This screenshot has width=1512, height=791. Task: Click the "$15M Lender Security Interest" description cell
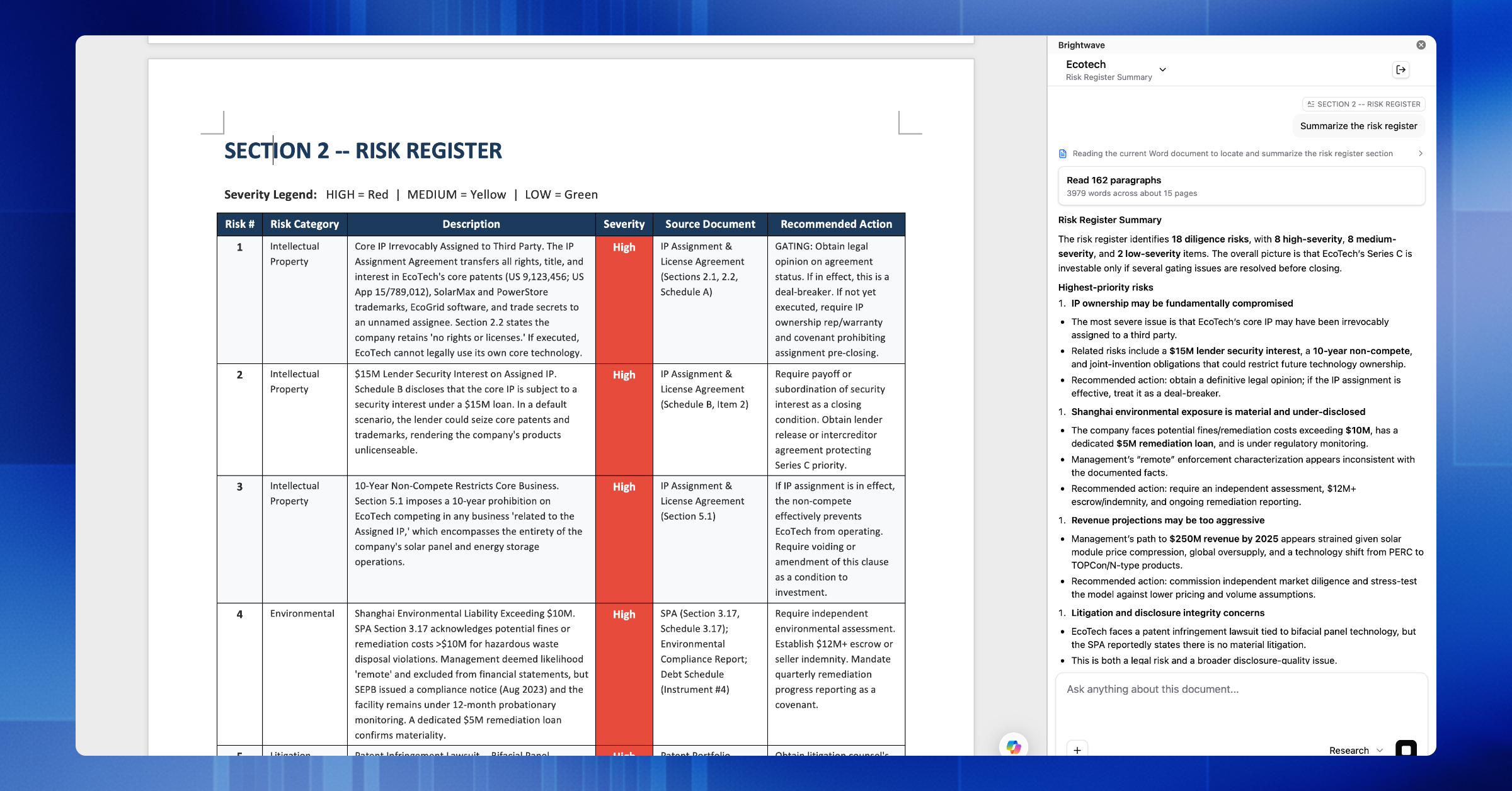tap(471, 419)
